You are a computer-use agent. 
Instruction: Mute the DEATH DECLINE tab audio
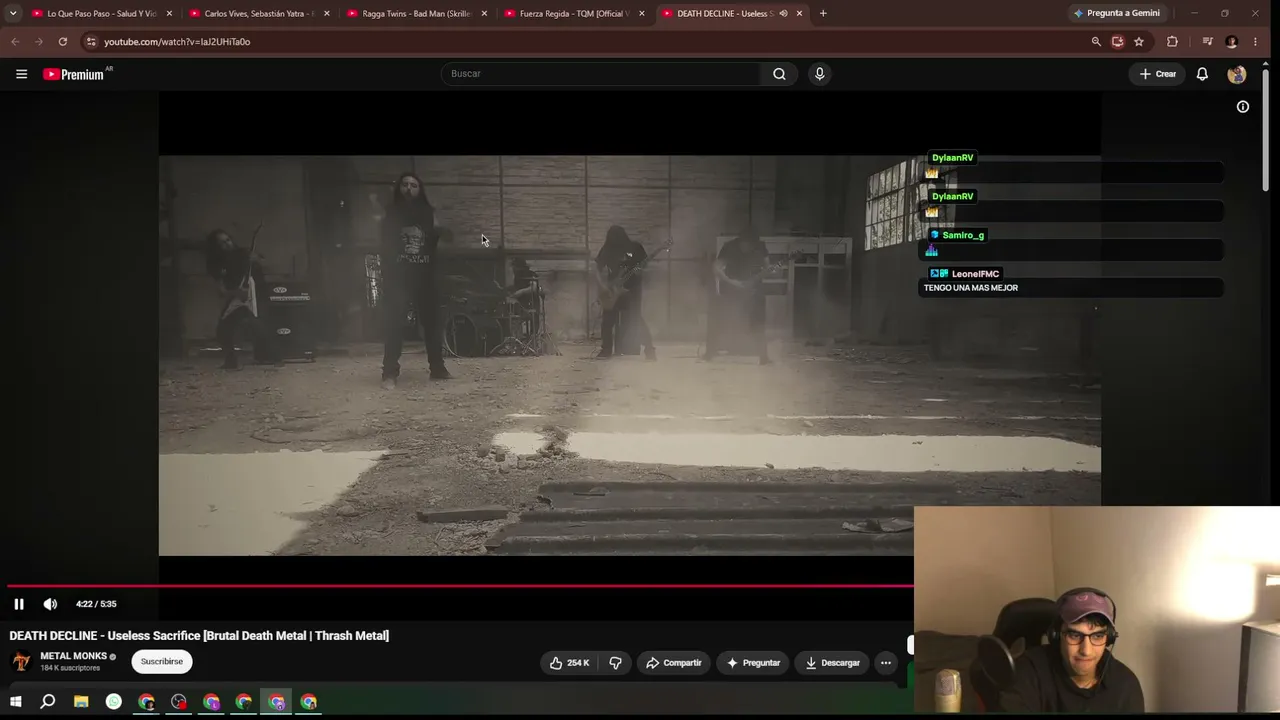click(x=783, y=14)
